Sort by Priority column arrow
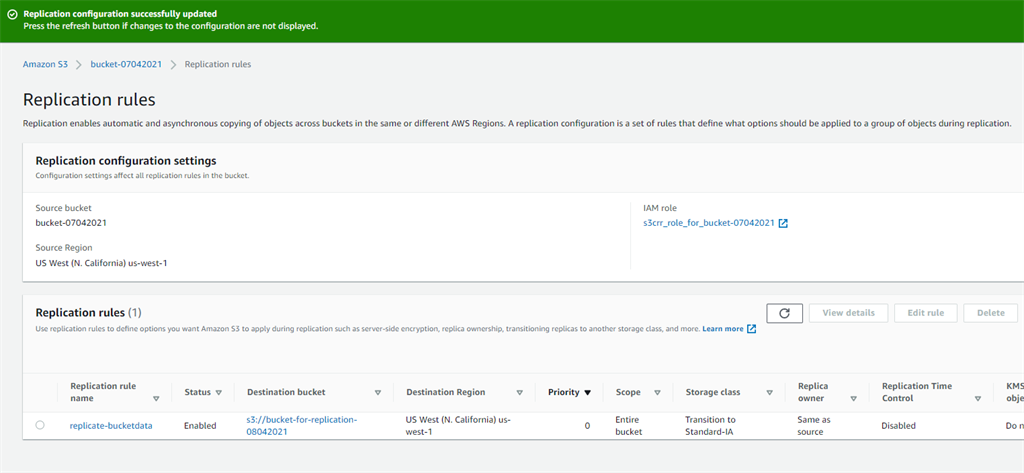 587,393
